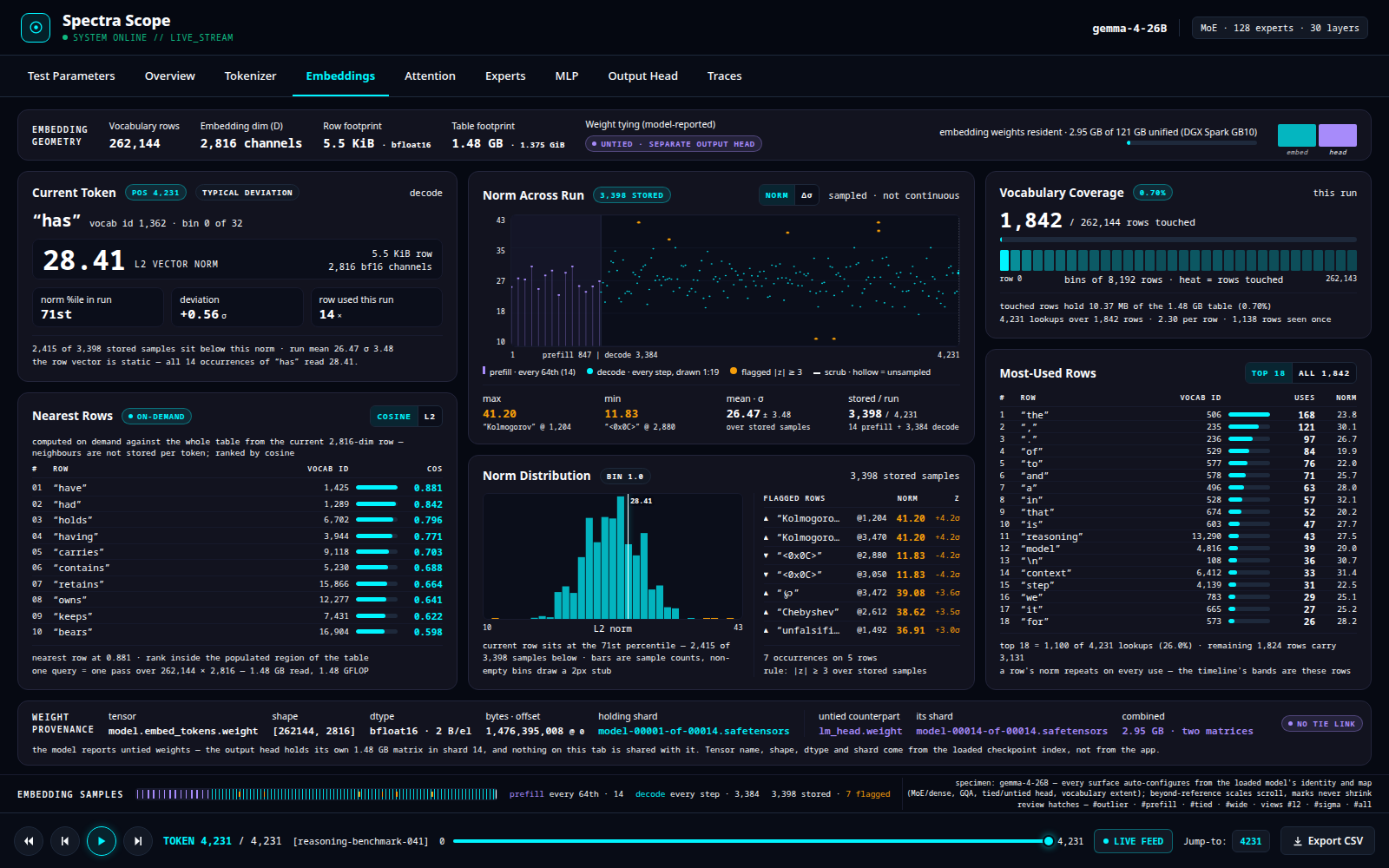
Task: Select COSINE distance for nearest rows
Action: coord(393,417)
